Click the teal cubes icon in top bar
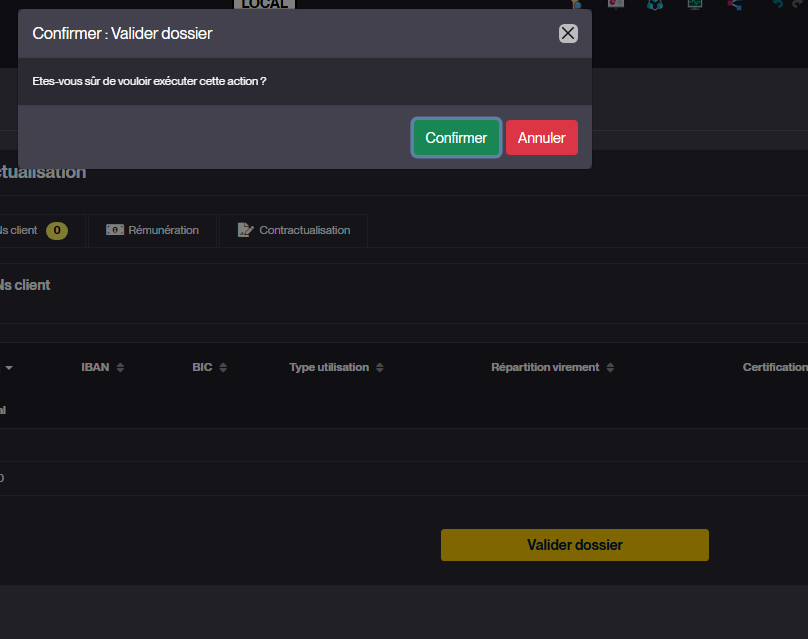The width and height of the screenshot is (808, 639). (x=654, y=4)
